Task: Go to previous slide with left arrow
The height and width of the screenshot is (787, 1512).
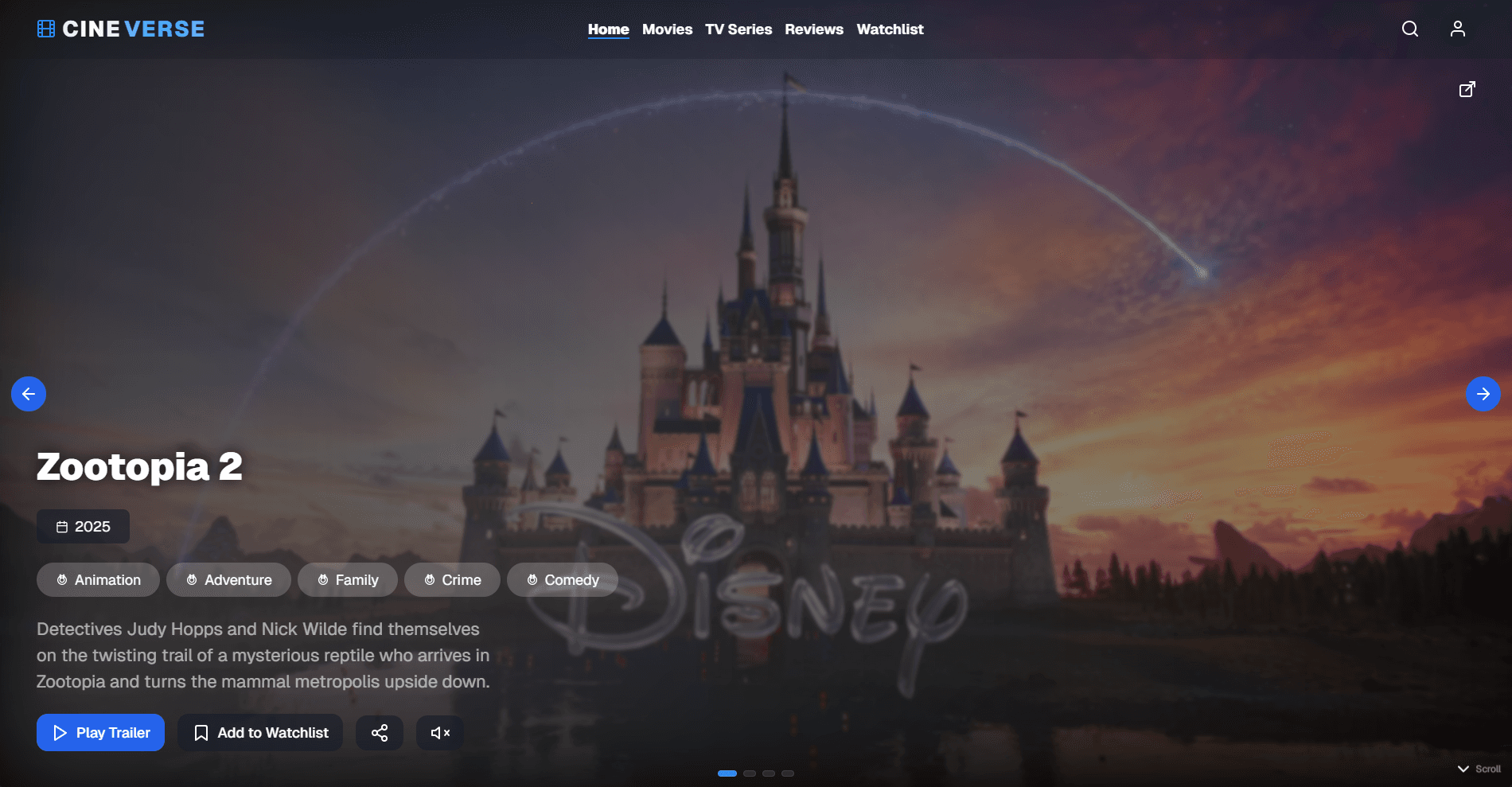Action: coord(29,394)
